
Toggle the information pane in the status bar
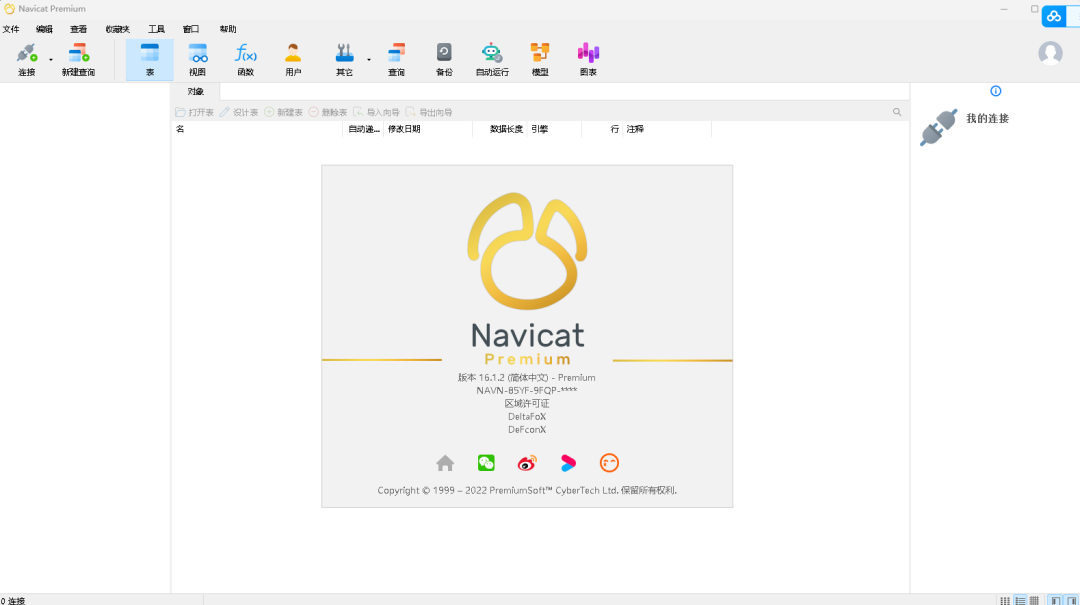tap(1070, 600)
